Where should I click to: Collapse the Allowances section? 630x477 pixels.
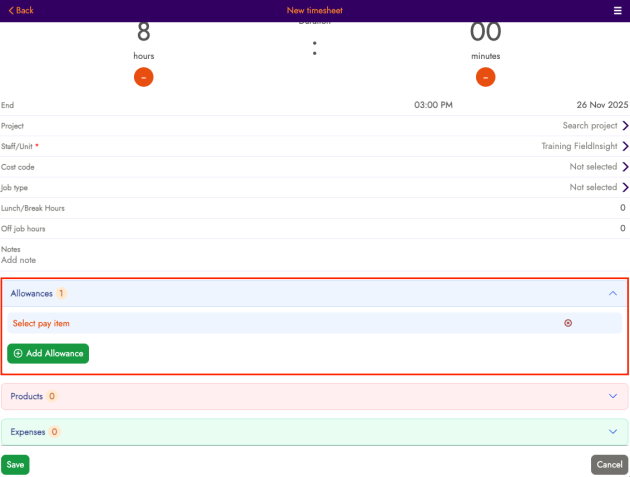tap(613, 294)
